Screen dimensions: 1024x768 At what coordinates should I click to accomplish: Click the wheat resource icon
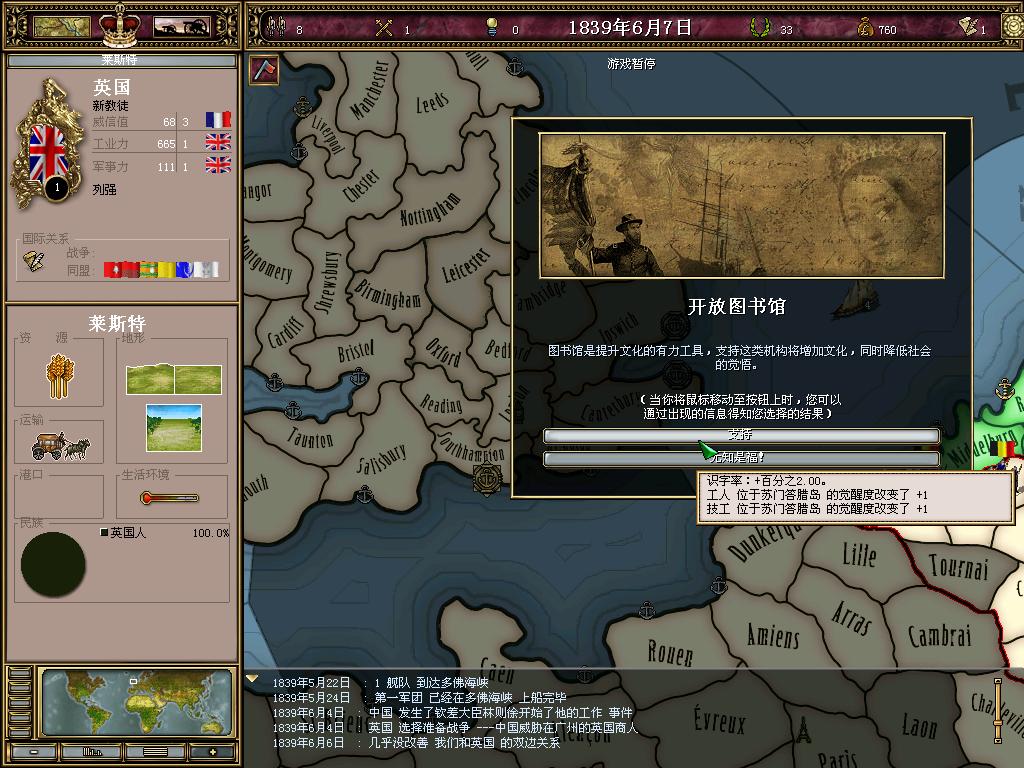(x=59, y=375)
